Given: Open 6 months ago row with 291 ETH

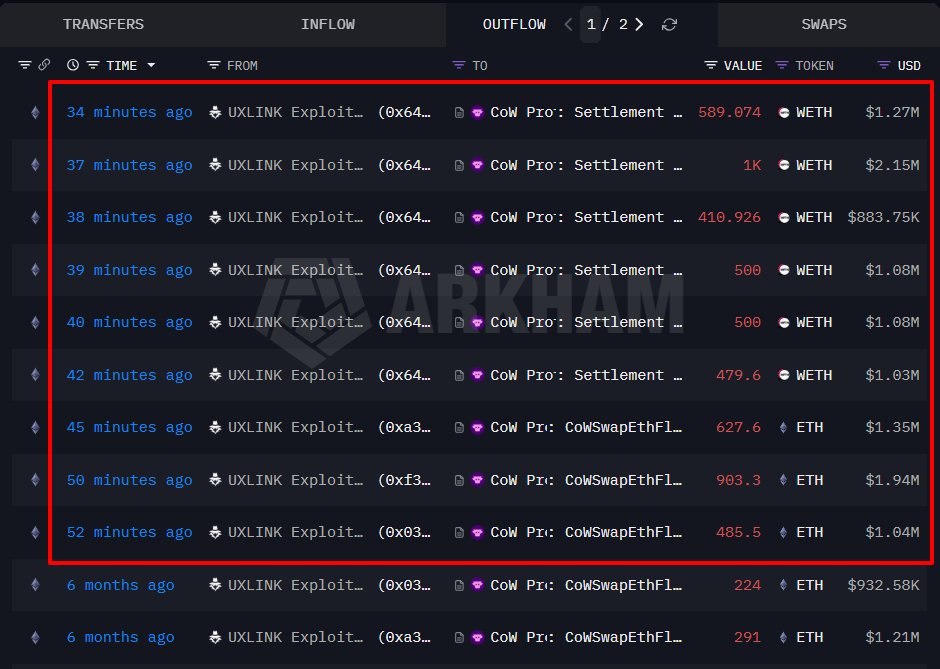Looking at the screenshot, I should (x=470, y=637).
